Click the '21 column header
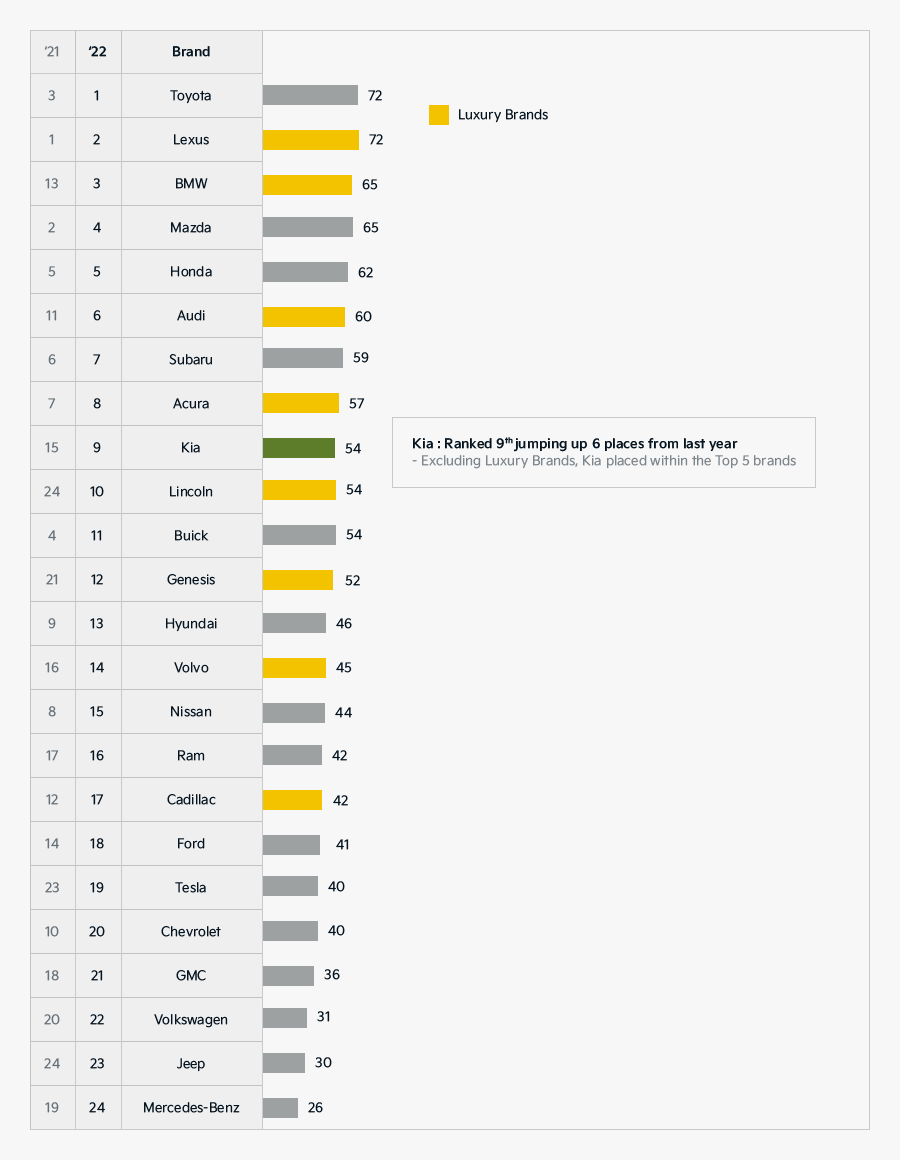 pyautogui.click(x=52, y=52)
